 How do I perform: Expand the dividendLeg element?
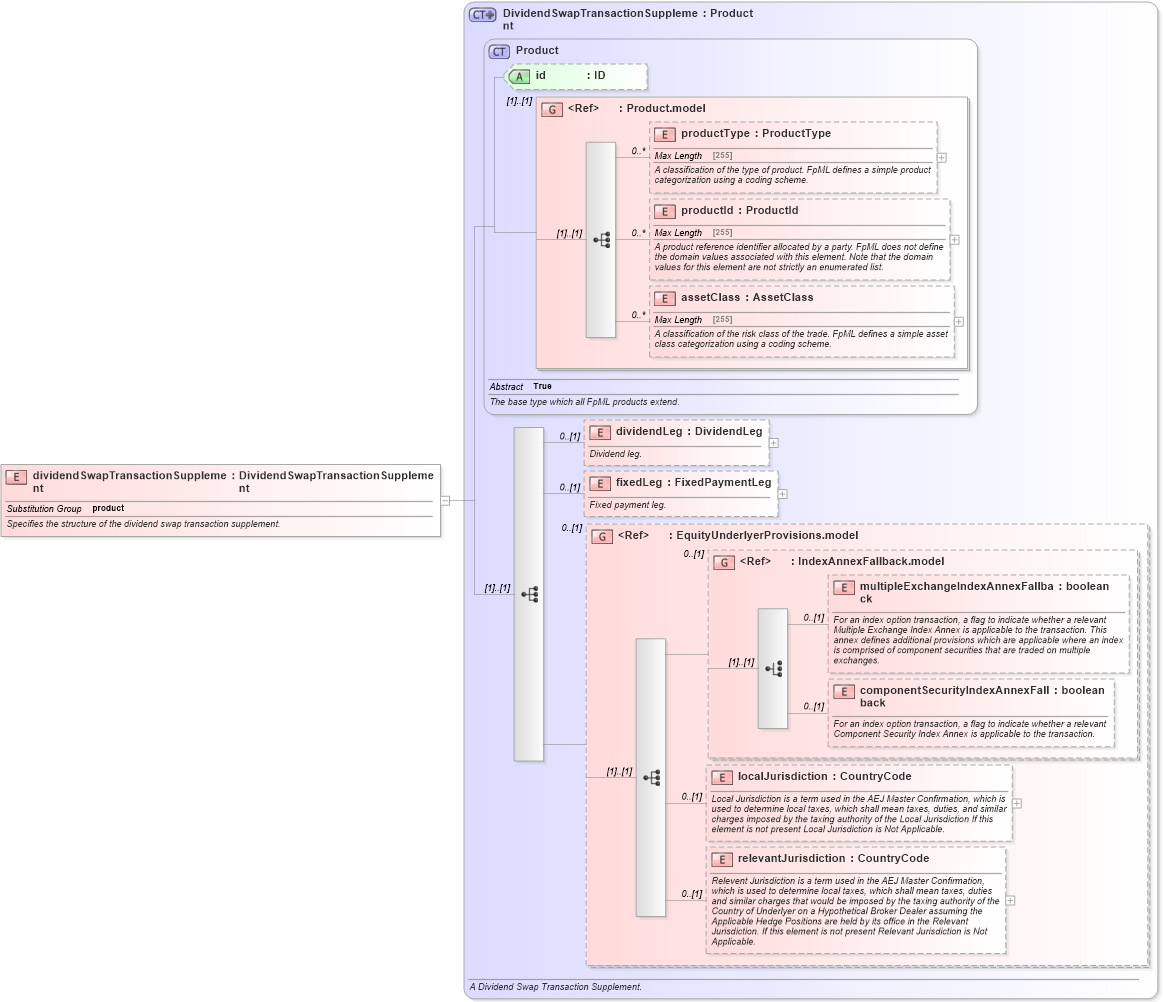pos(774,444)
